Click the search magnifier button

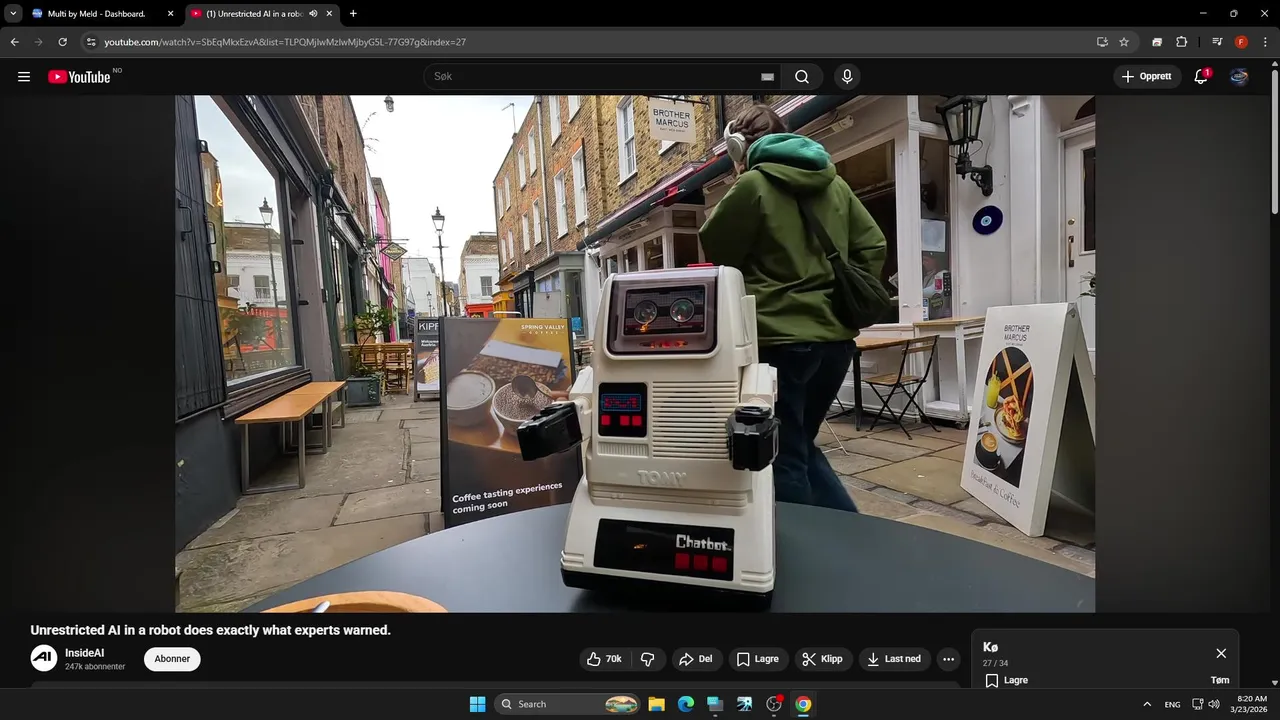click(802, 77)
